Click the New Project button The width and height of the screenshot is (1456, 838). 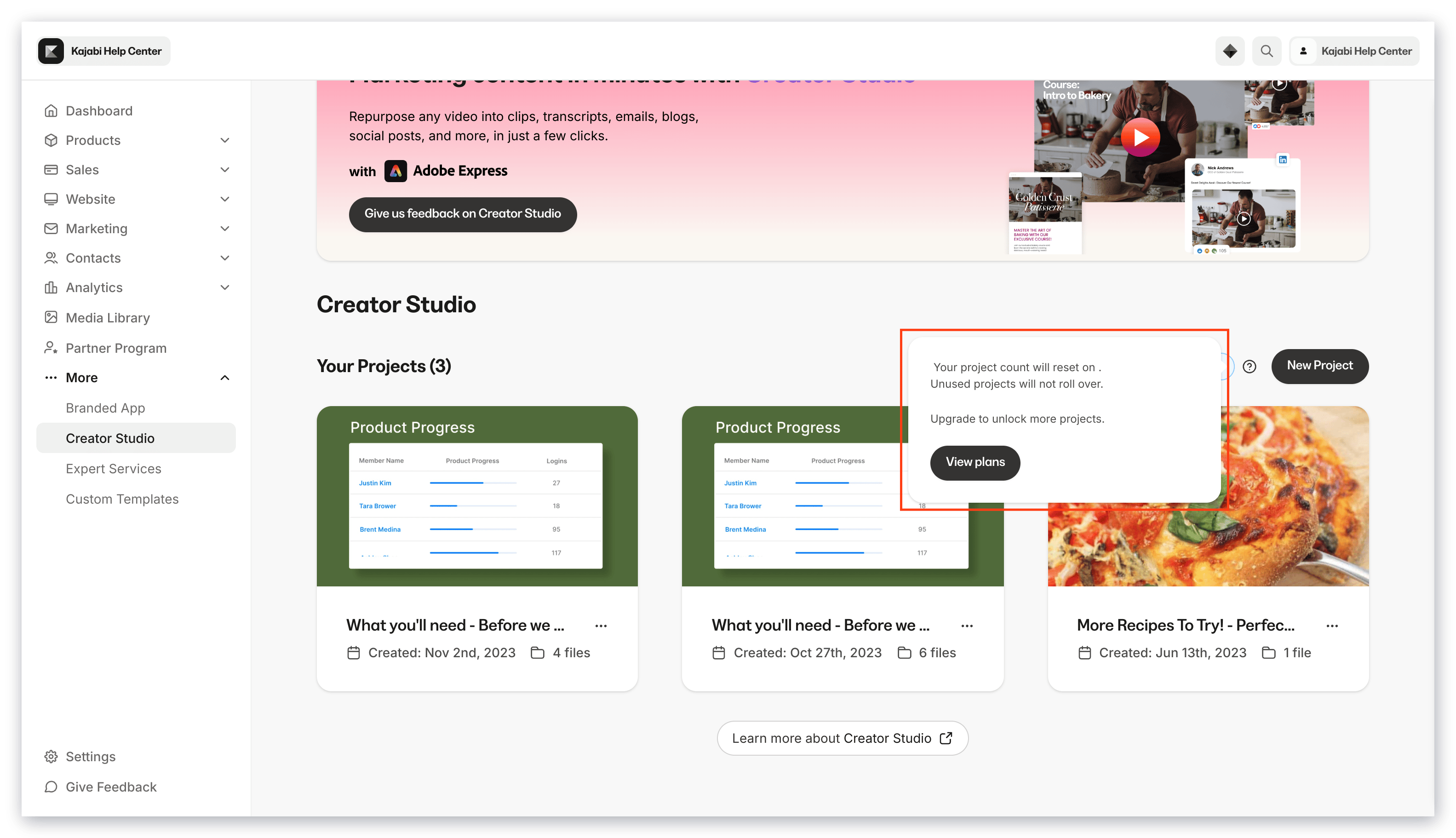pos(1319,366)
